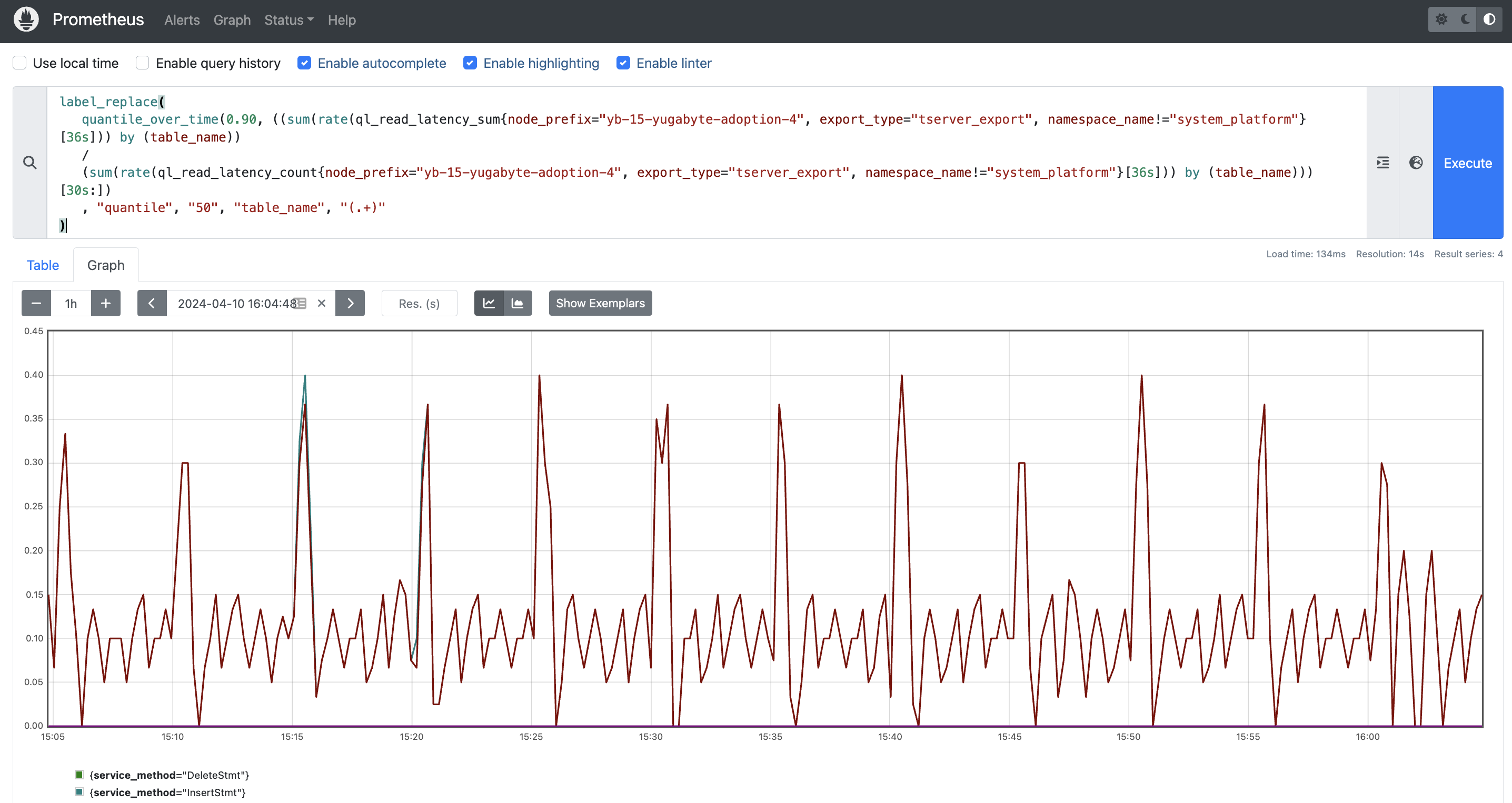The height and width of the screenshot is (803, 1512).
Task: Navigate forward in time with right chevron
Action: point(351,303)
